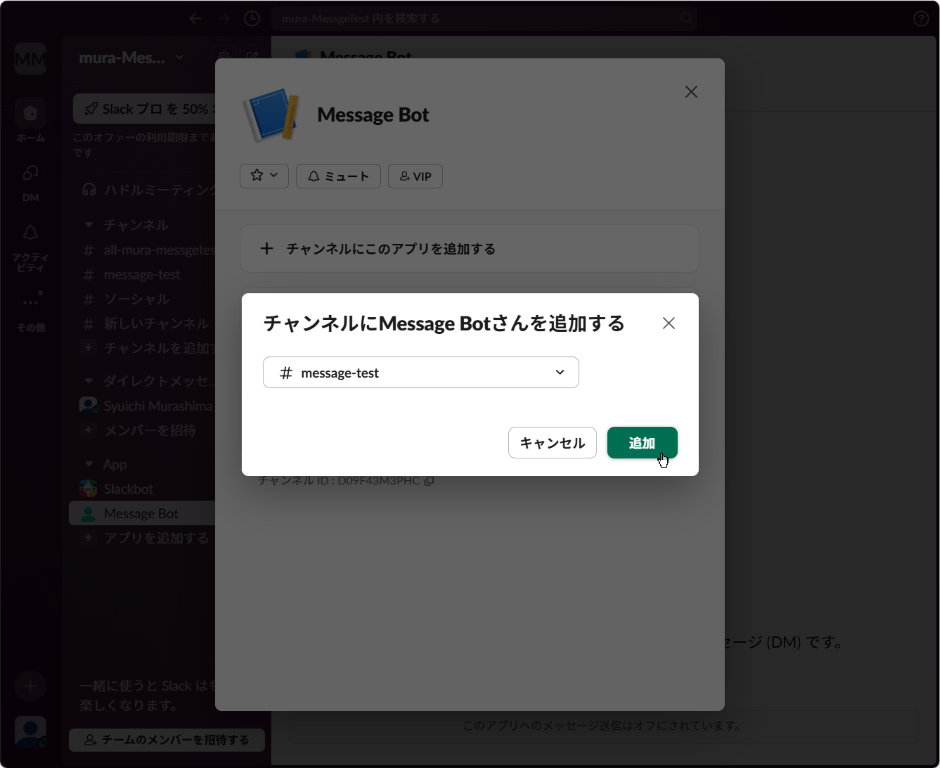Collapse the App section
Screen dimensions: 940x768
pos(89,464)
